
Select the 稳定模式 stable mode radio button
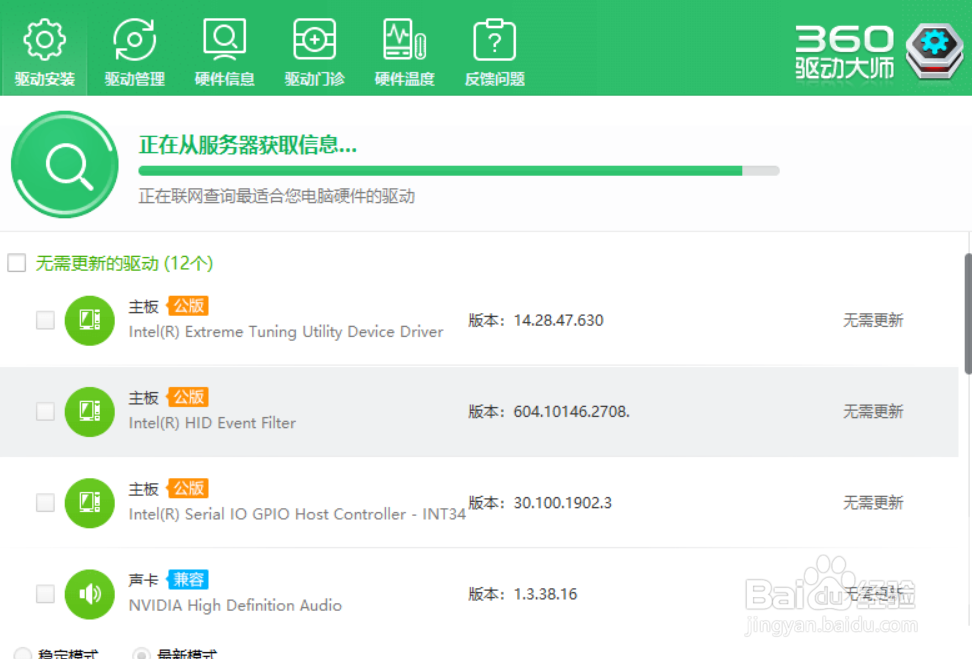click(x=23, y=653)
